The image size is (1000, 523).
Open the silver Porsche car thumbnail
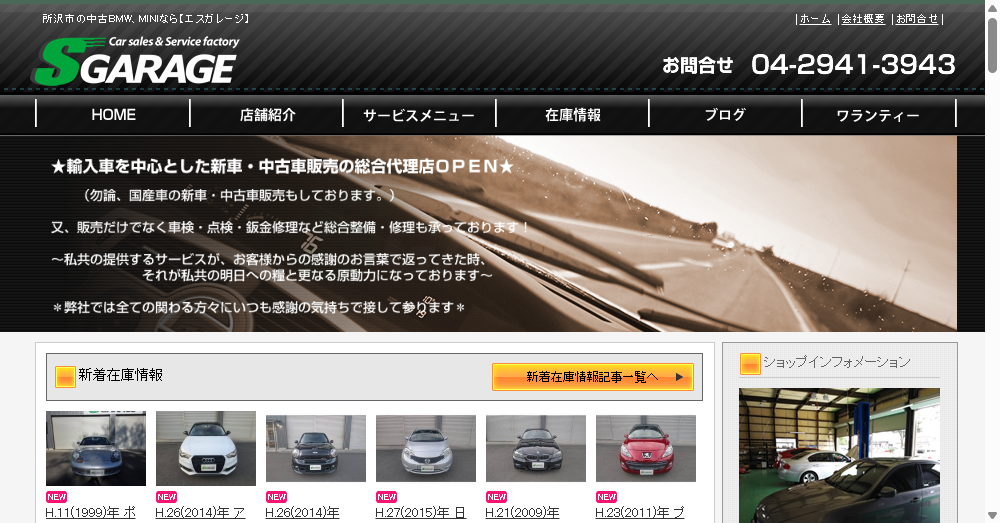coord(96,449)
